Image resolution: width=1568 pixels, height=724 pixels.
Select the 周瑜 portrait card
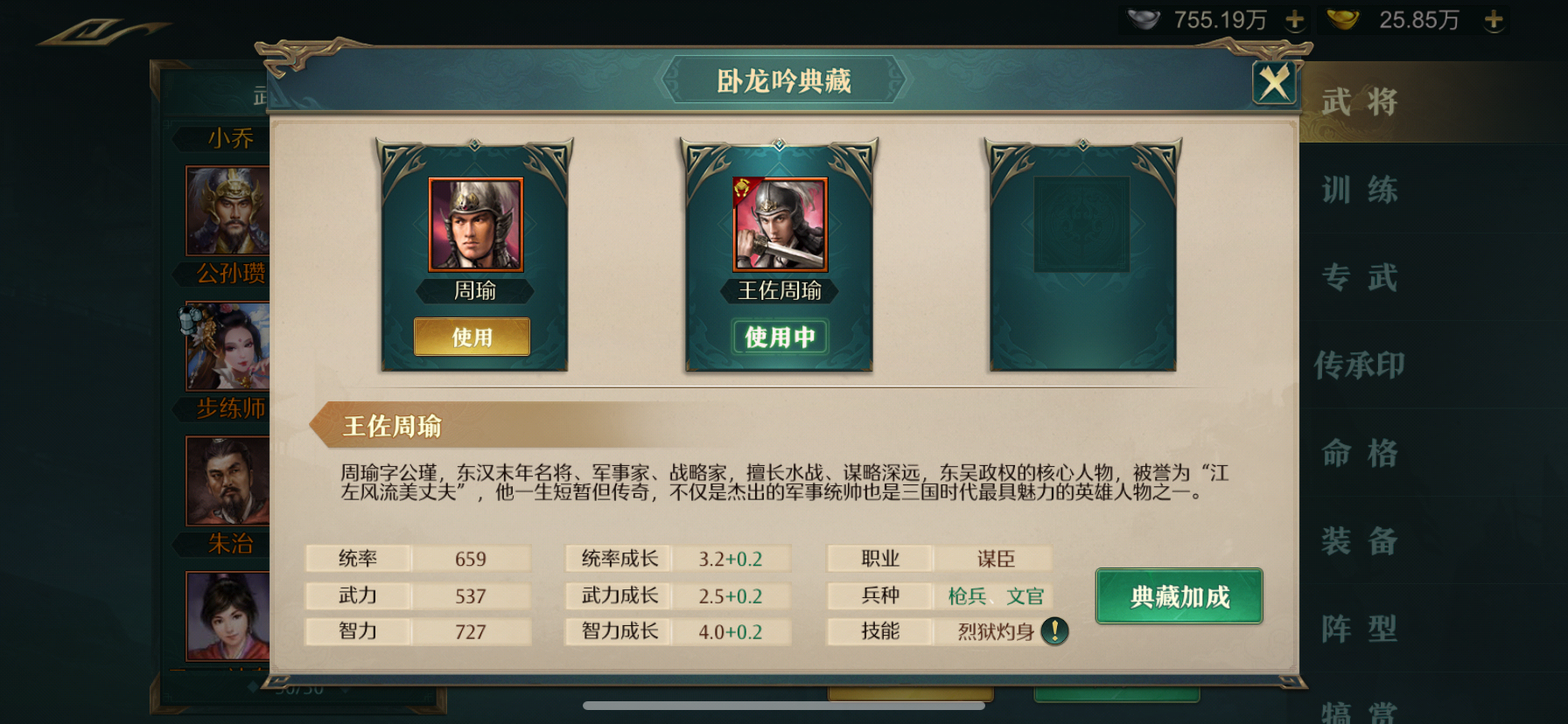click(475, 225)
